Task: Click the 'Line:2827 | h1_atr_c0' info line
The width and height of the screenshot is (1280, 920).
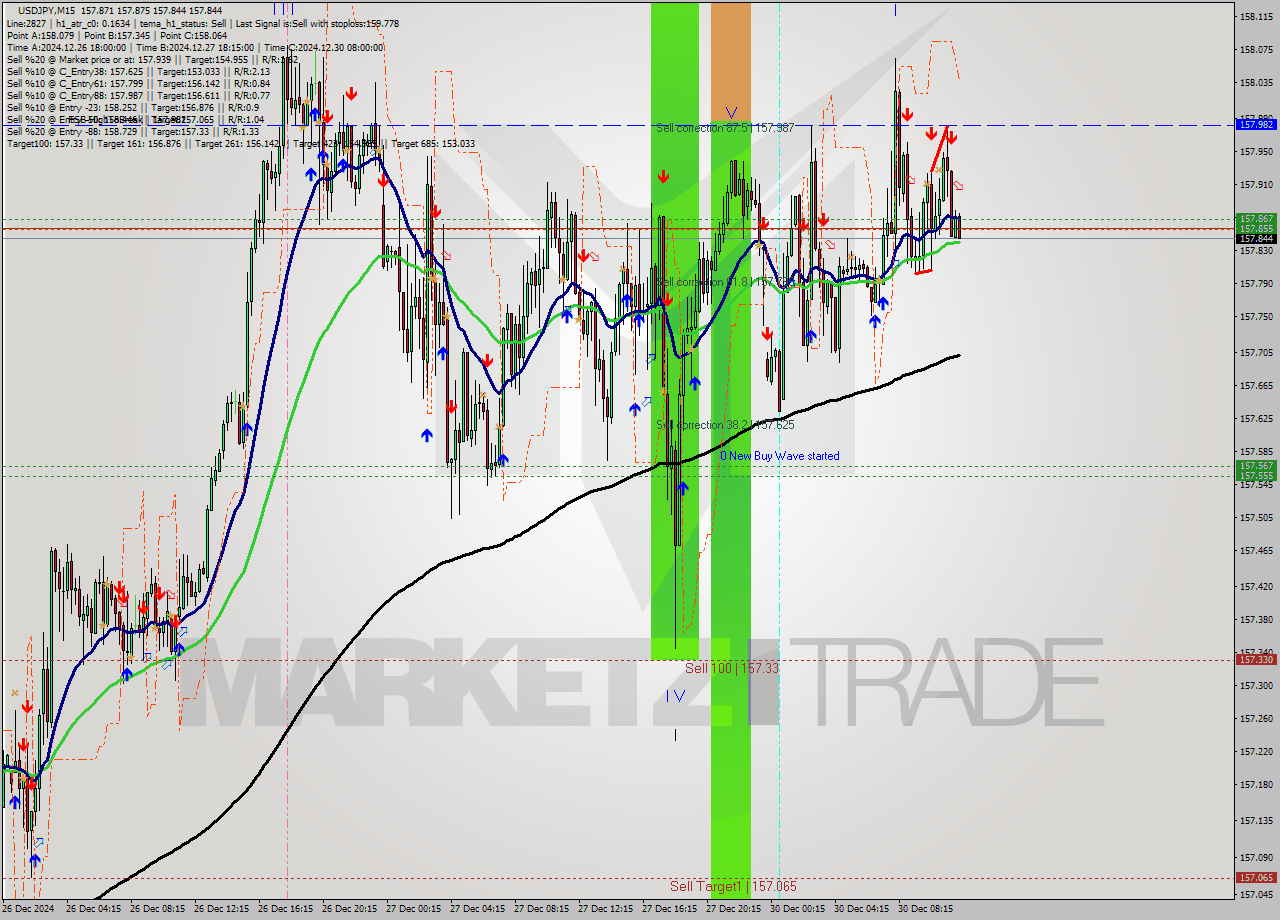Action: click(203, 23)
